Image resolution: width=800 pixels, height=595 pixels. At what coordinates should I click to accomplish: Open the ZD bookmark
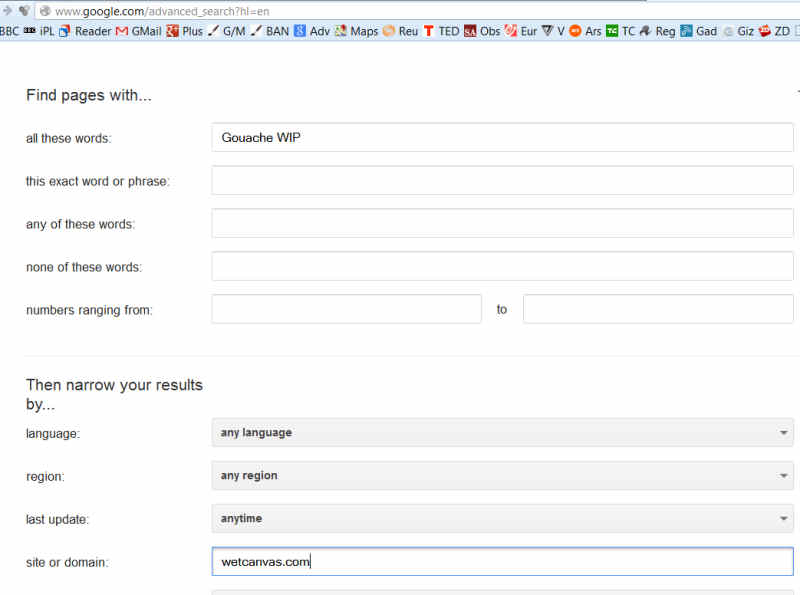tap(774, 32)
